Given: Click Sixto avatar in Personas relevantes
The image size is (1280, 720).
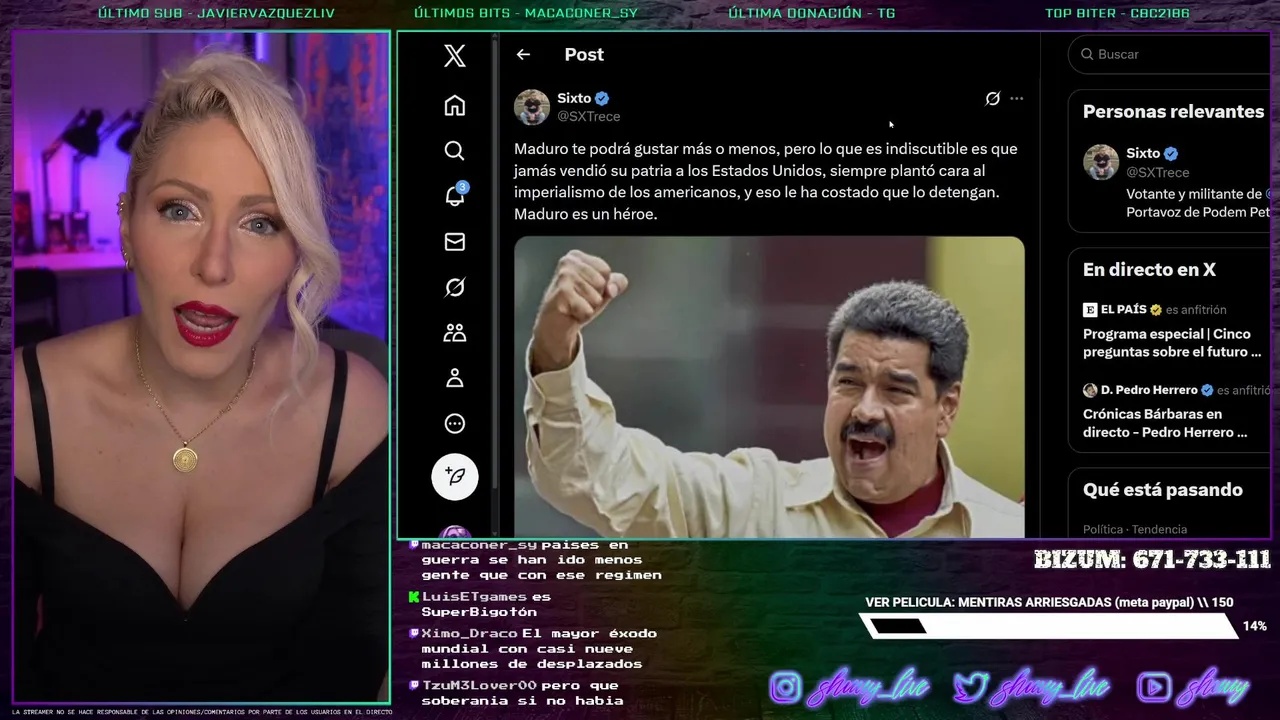Looking at the screenshot, I should pyautogui.click(x=1101, y=162).
